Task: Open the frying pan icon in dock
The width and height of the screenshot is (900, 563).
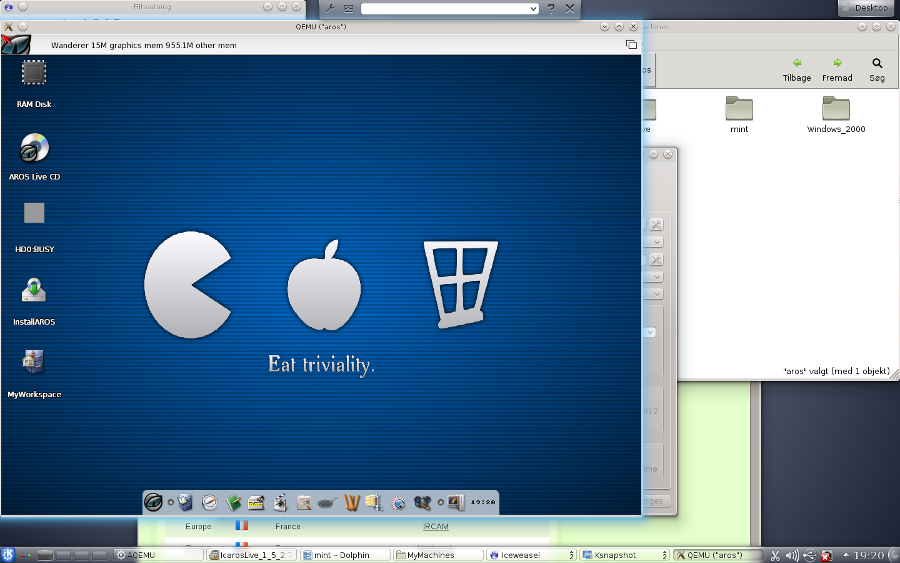Action: [329, 502]
